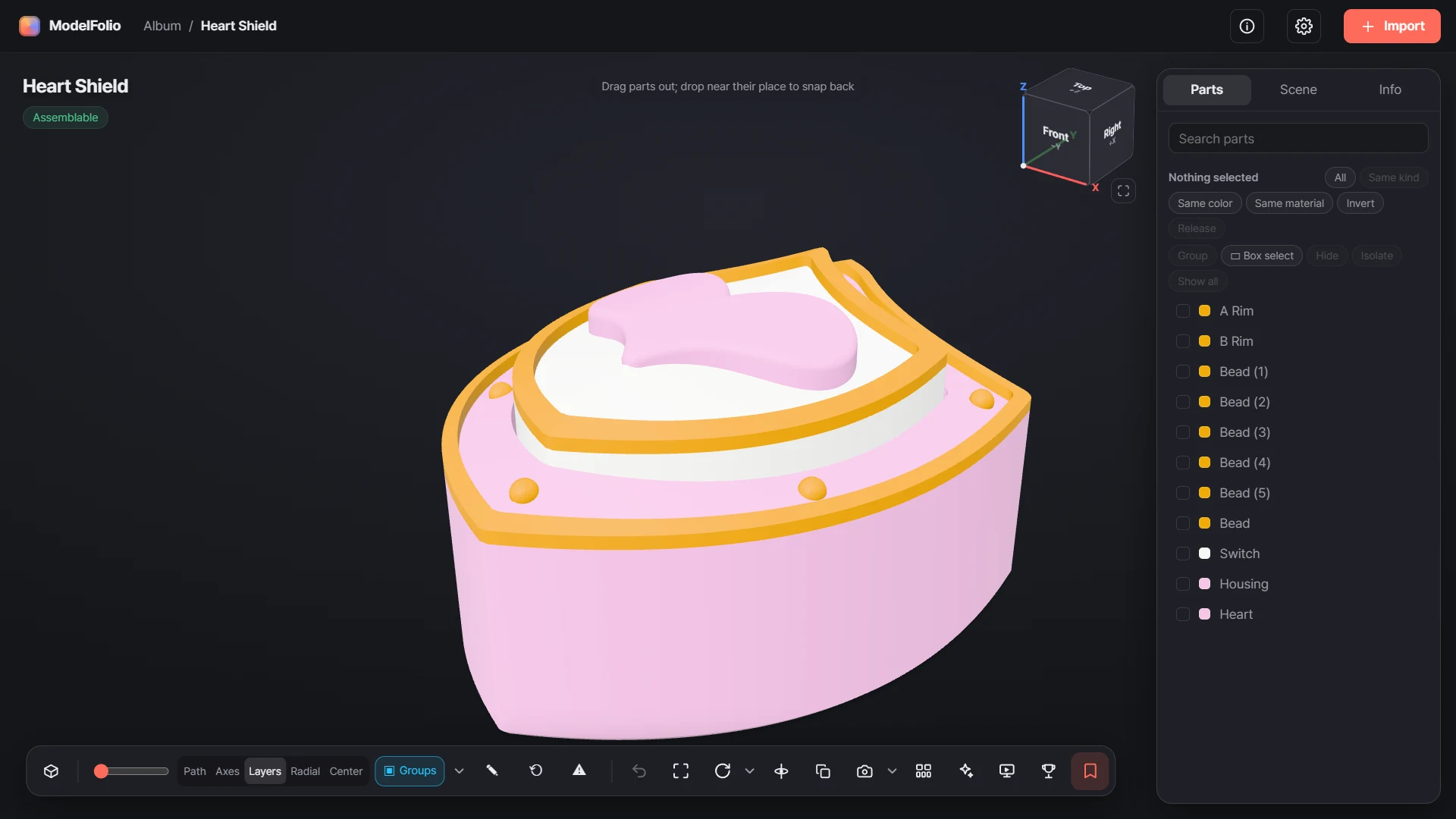Open the Info tab
Screen dimensions: 1456x819
tap(1389, 89)
